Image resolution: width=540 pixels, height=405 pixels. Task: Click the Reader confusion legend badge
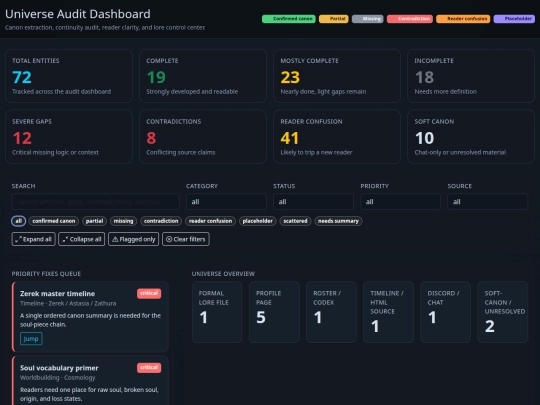tap(463, 19)
